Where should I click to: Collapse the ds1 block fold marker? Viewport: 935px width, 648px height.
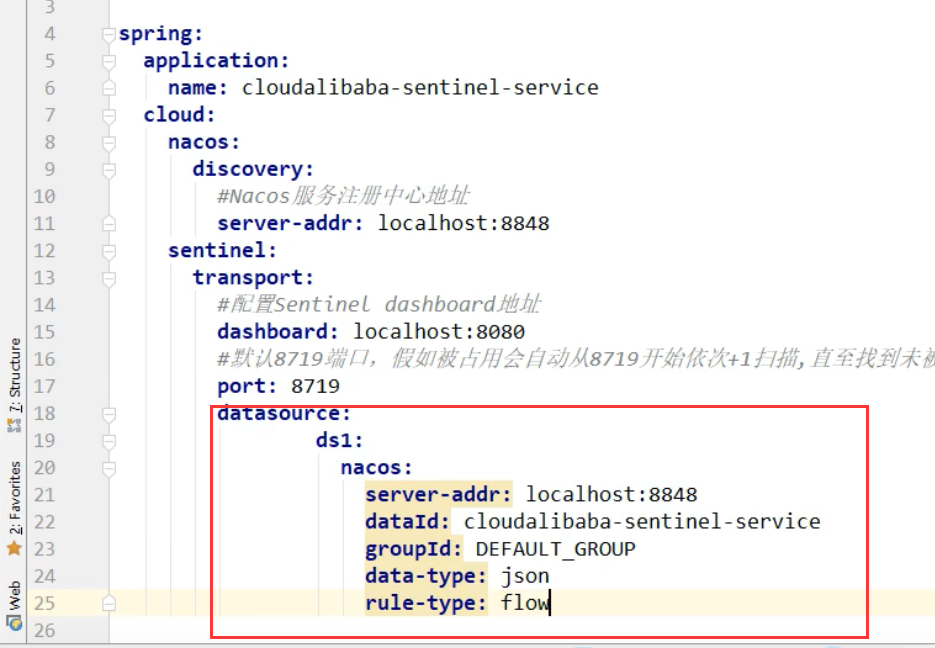(x=109, y=442)
